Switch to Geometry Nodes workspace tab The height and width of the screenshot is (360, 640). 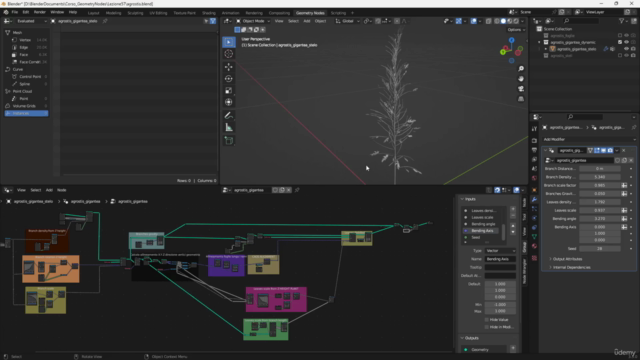coord(310,13)
